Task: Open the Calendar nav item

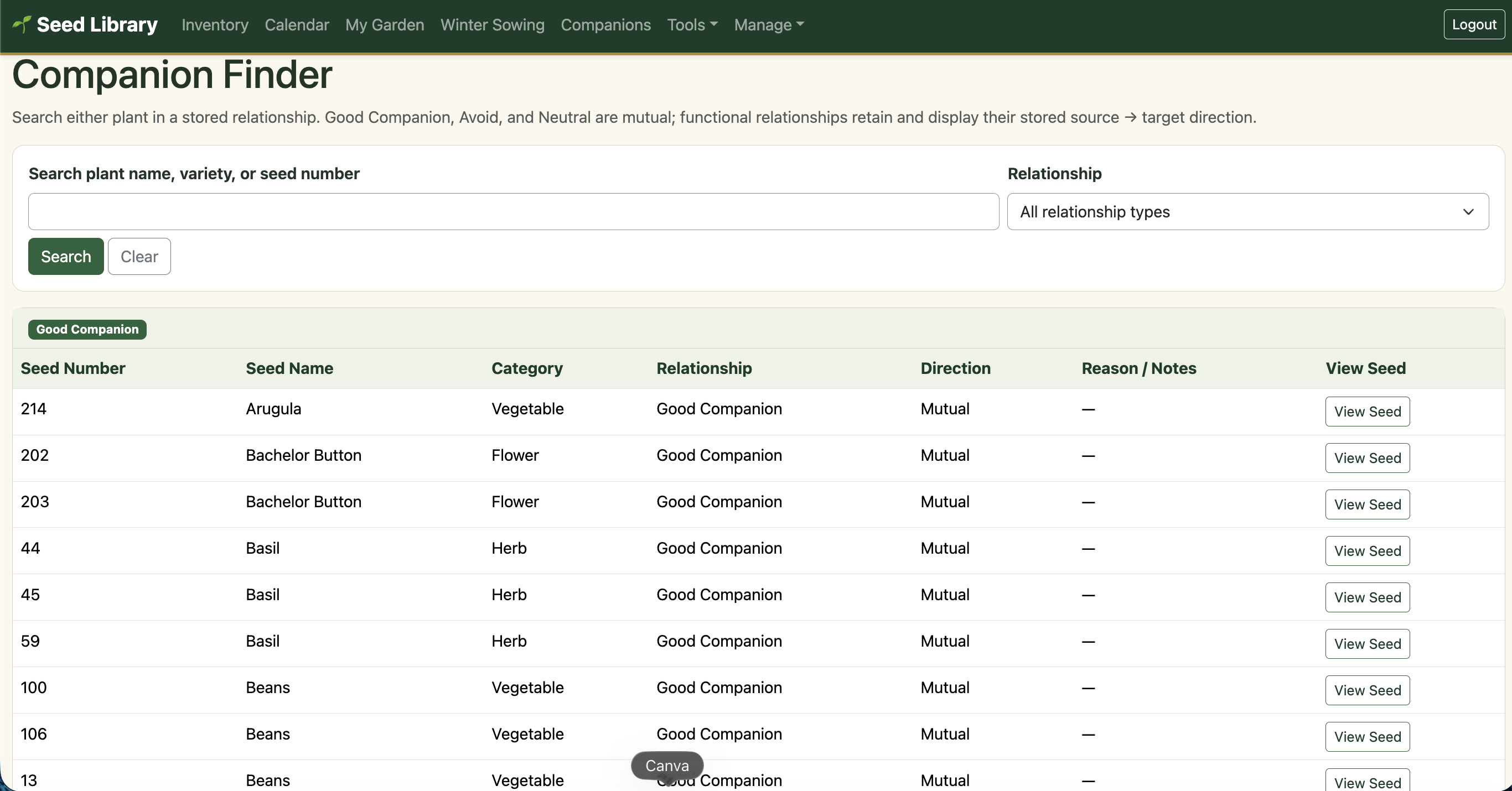Action: coord(297,25)
